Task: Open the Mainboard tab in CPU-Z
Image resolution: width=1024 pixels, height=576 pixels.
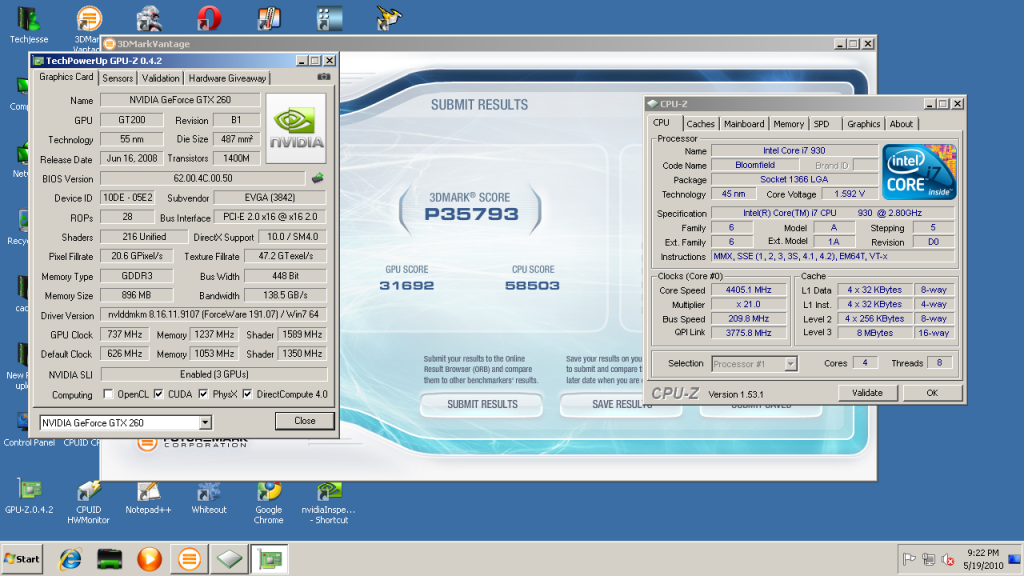Action: pos(744,124)
